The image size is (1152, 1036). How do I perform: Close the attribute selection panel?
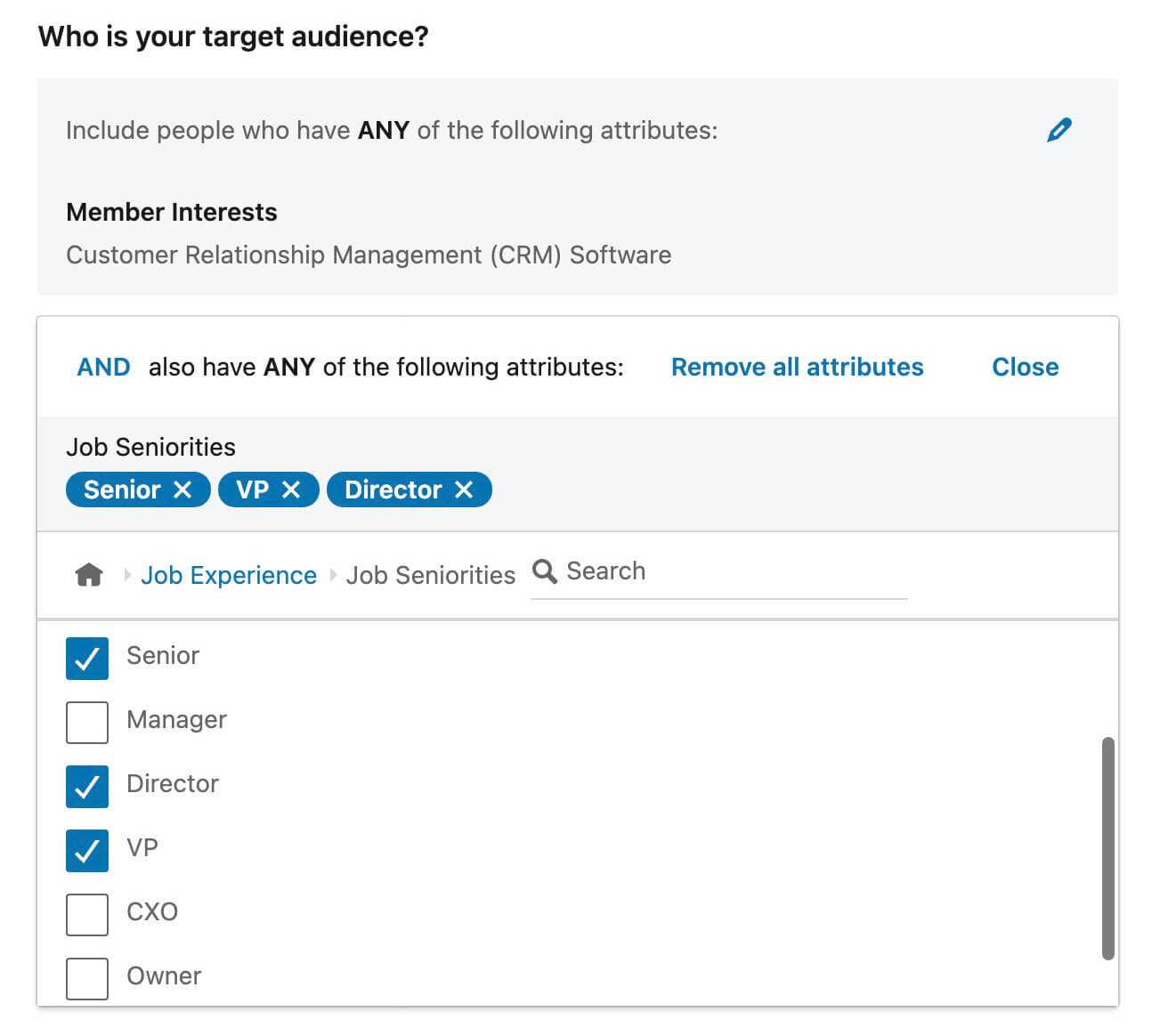point(1025,367)
